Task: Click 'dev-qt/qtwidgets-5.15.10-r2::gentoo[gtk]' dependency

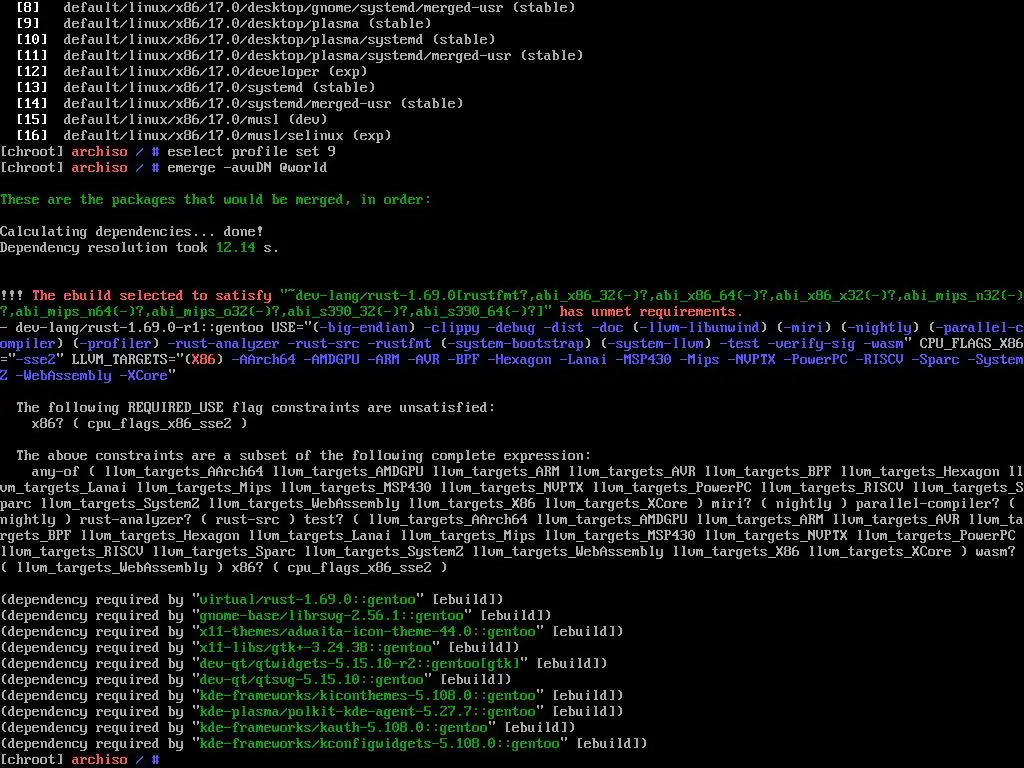Action: [360, 664]
